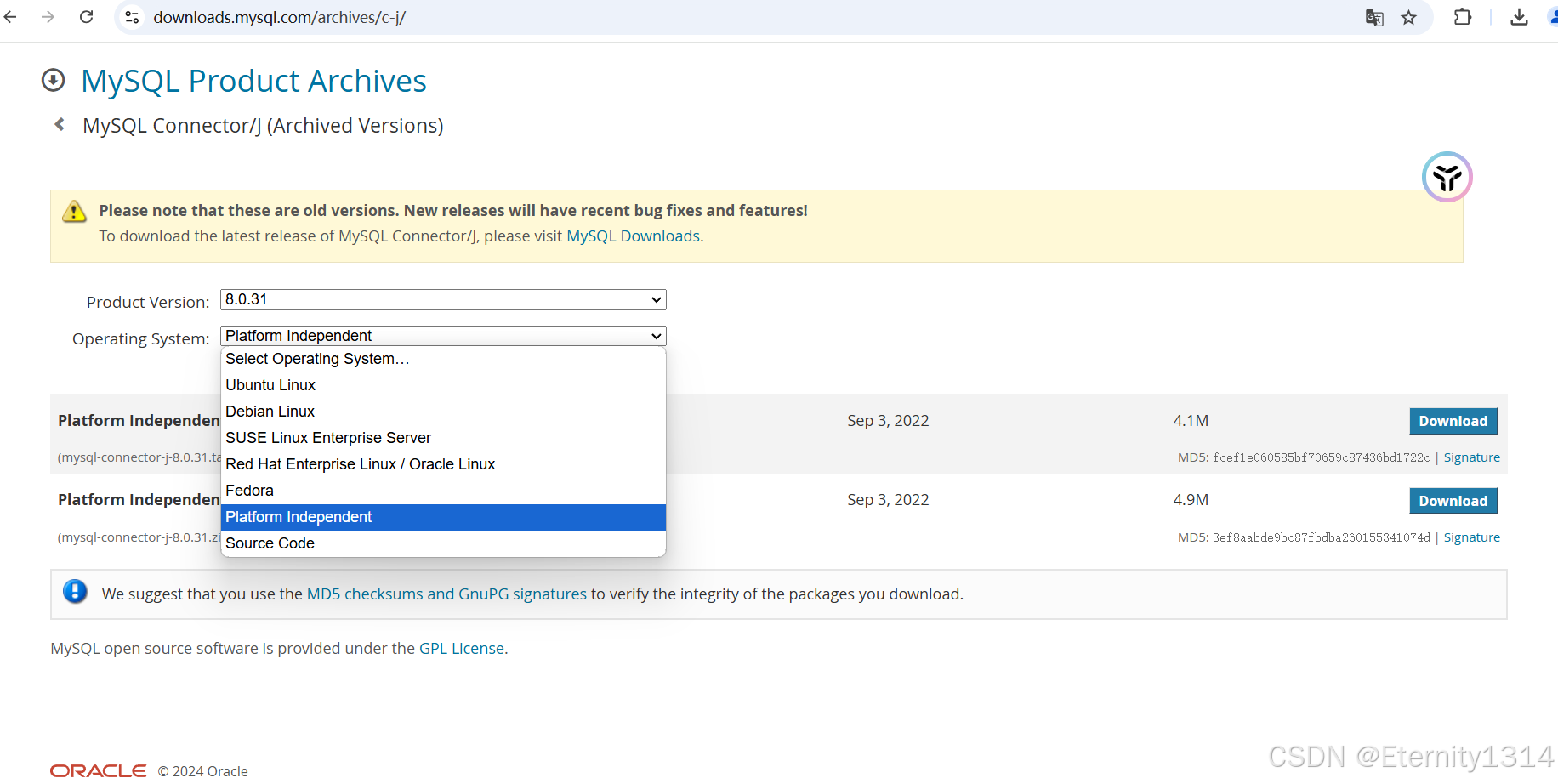Click the MySQL Product Archives heading
This screenshot has height=784, width=1558.
pos(253,81)
